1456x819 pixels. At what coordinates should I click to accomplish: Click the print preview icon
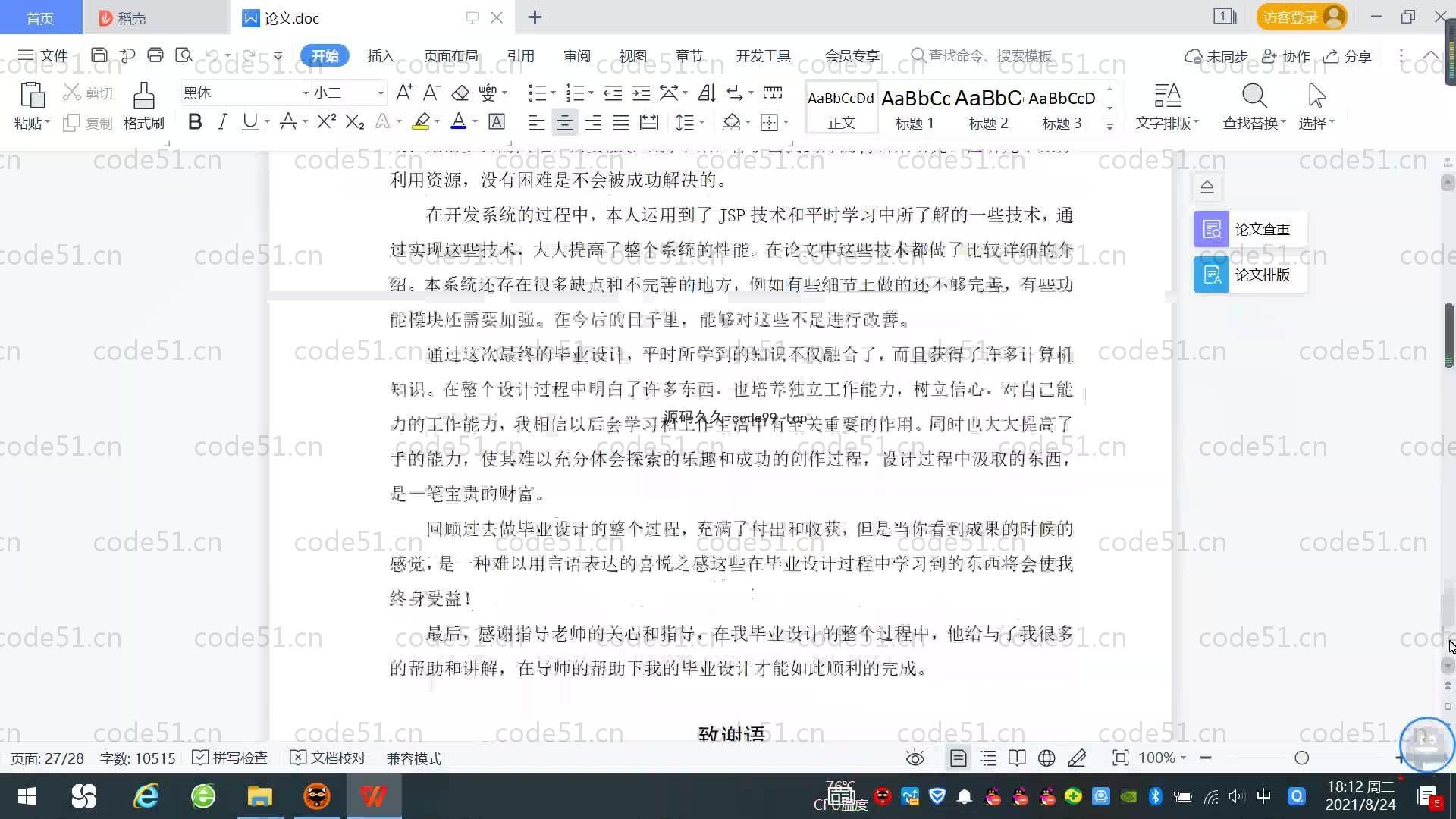click(x=184, y=55)
